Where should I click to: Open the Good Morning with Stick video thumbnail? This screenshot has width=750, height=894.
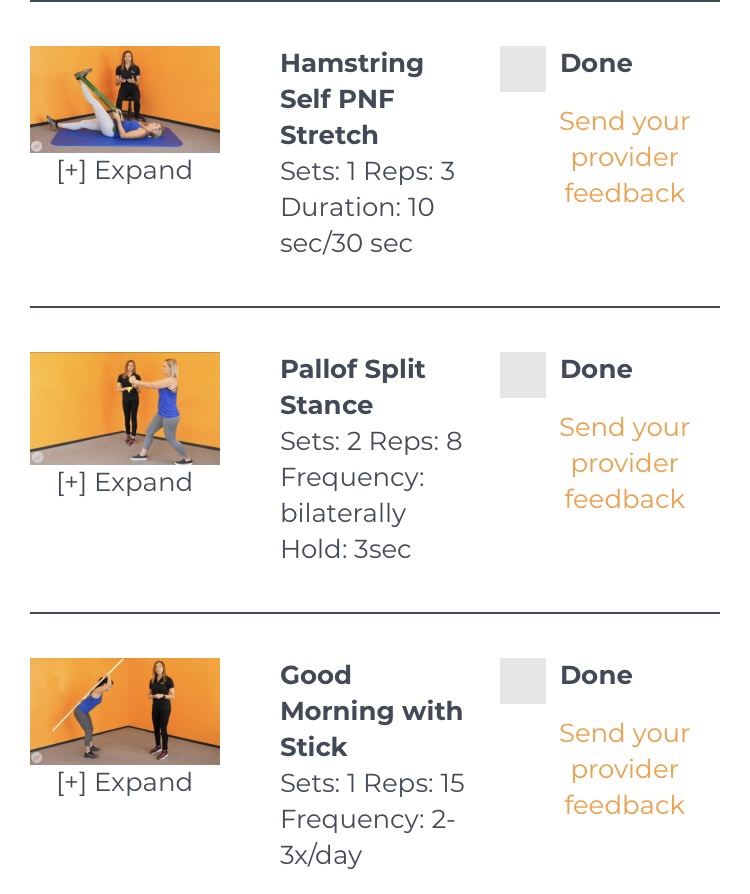coord(125,711)
